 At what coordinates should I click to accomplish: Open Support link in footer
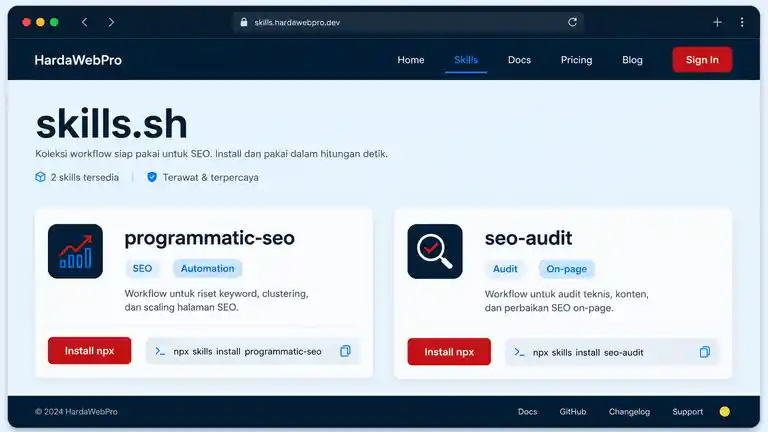(688, 411)
